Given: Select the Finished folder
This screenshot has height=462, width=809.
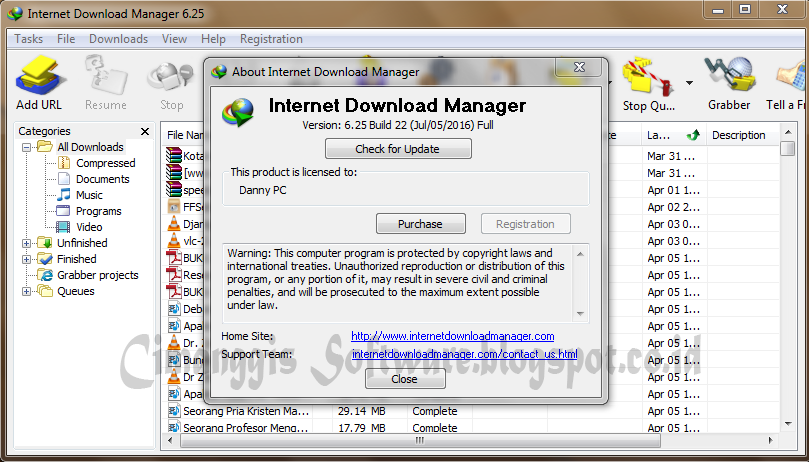Looking at the screenshot, I should pos(76,259).
